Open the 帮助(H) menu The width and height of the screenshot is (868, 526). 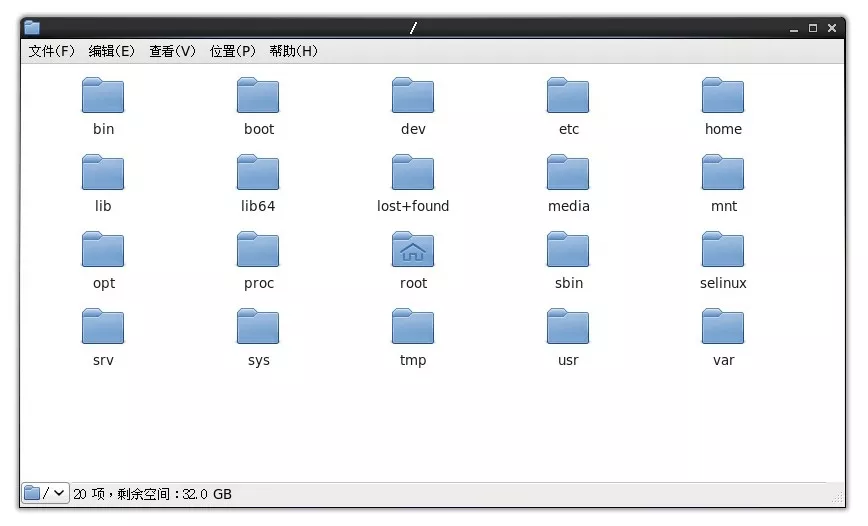click(294, 51)
